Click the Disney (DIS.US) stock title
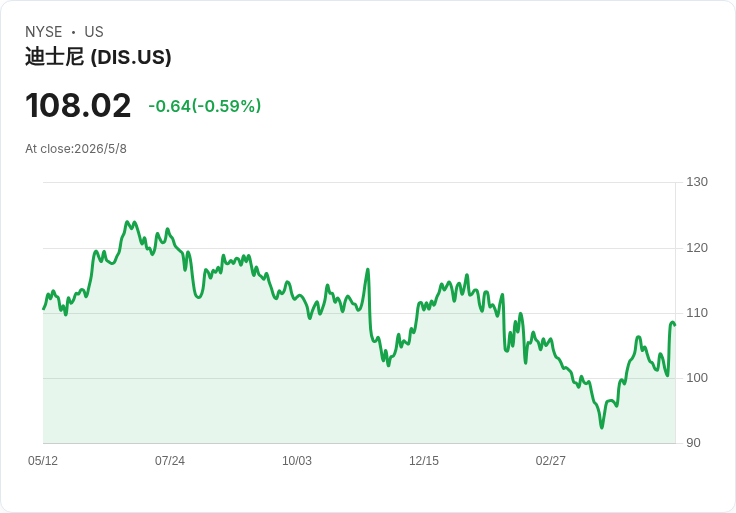This screenshot has height=513, width=736. (x=98, y=57)
